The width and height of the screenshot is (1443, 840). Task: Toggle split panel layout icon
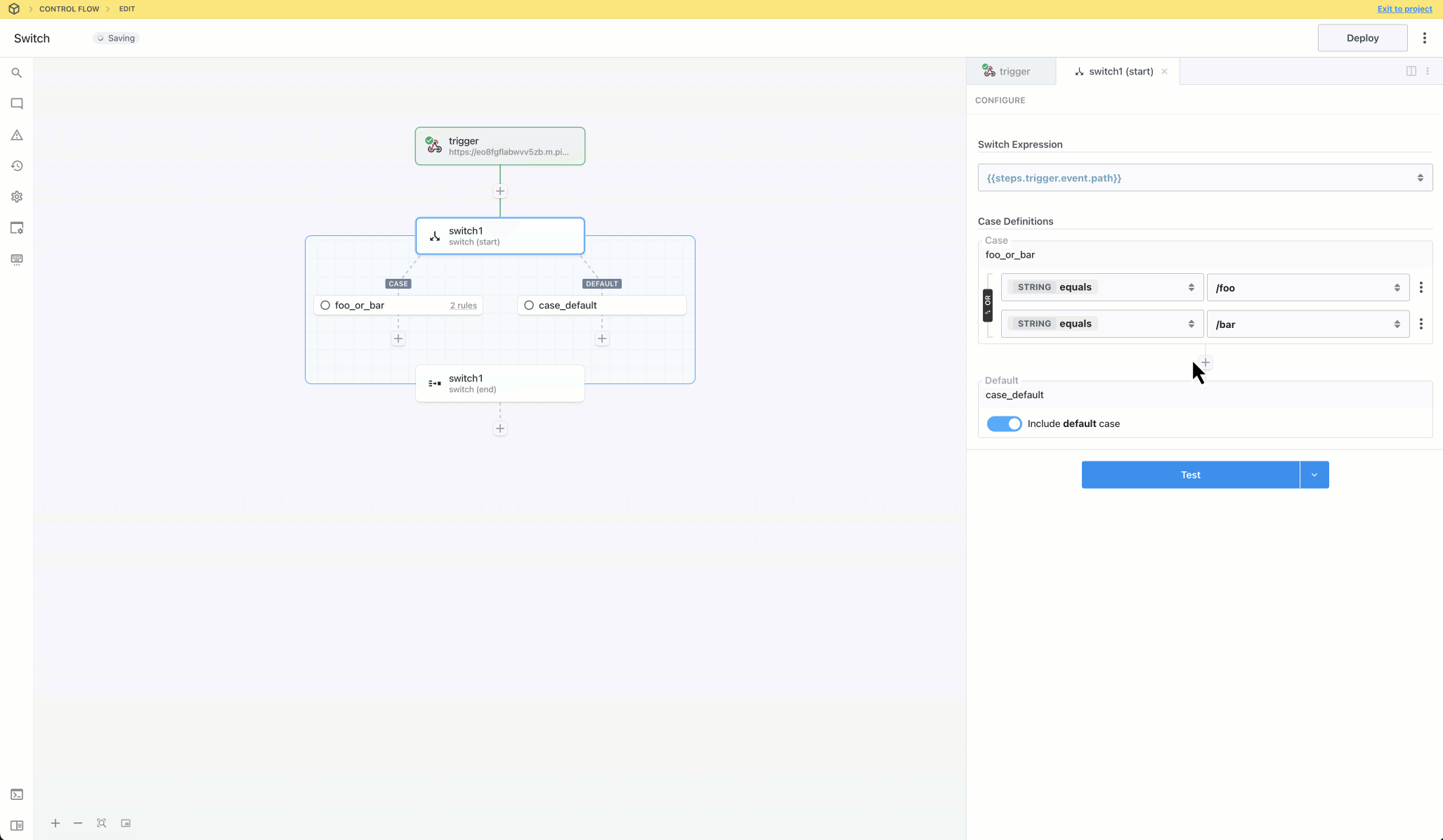click(x=1411, y=71)
